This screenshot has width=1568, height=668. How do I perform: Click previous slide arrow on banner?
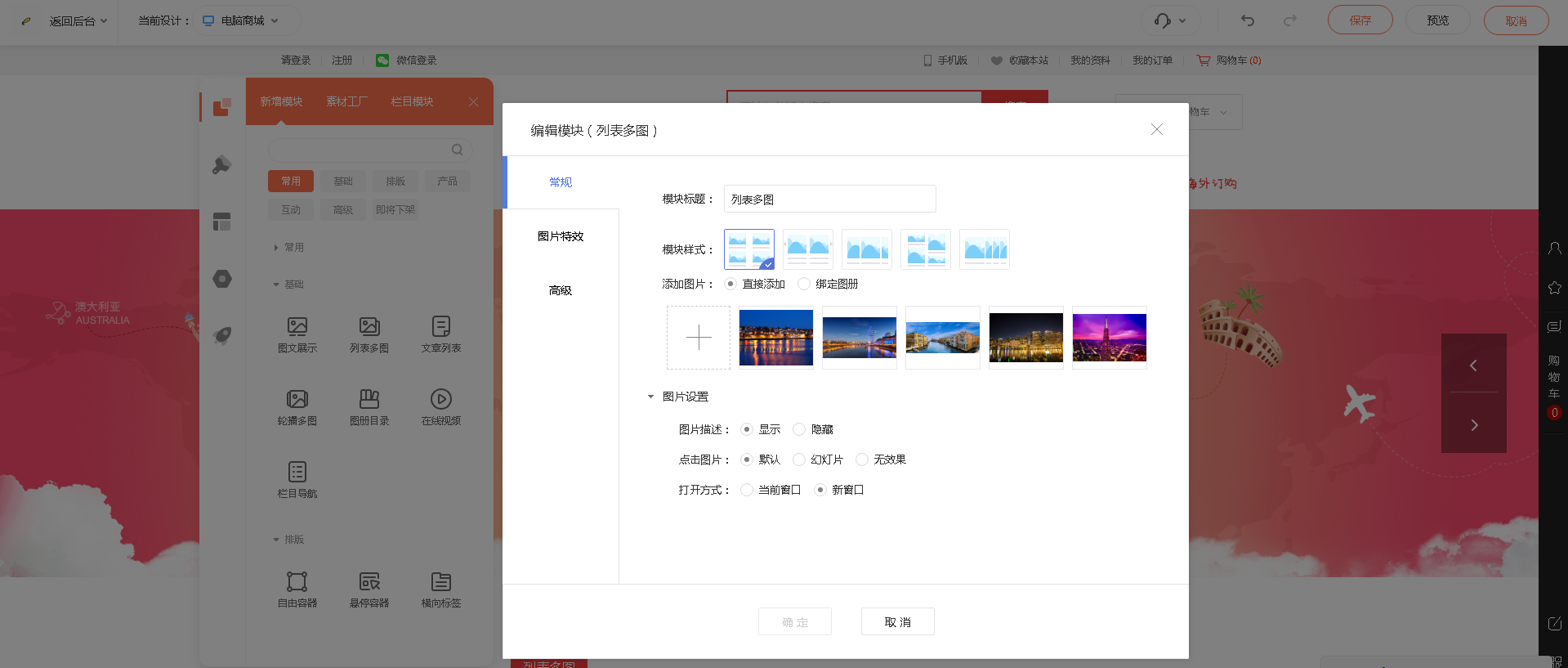[x=1474, y=365]
